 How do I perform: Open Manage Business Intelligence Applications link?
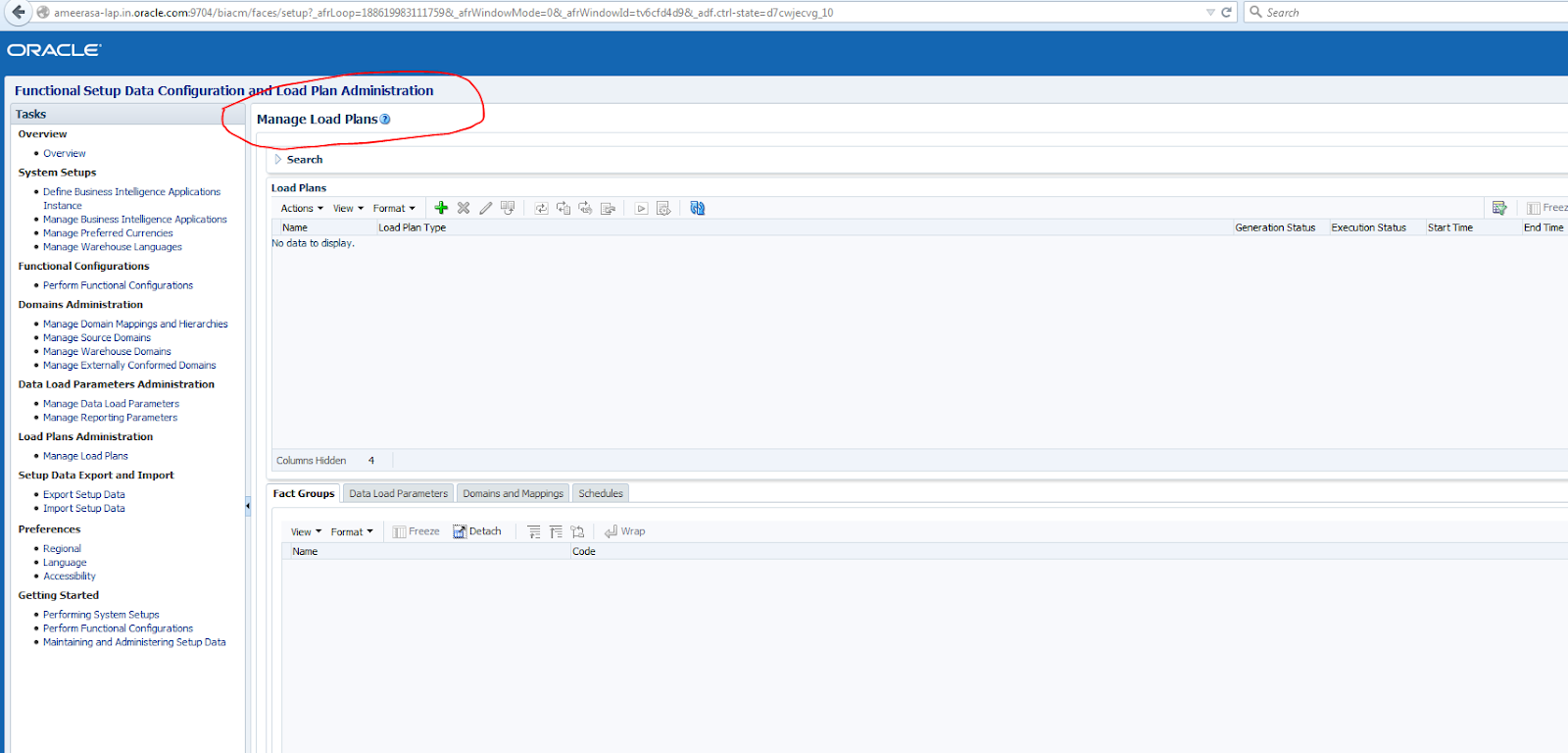[134, 220]
